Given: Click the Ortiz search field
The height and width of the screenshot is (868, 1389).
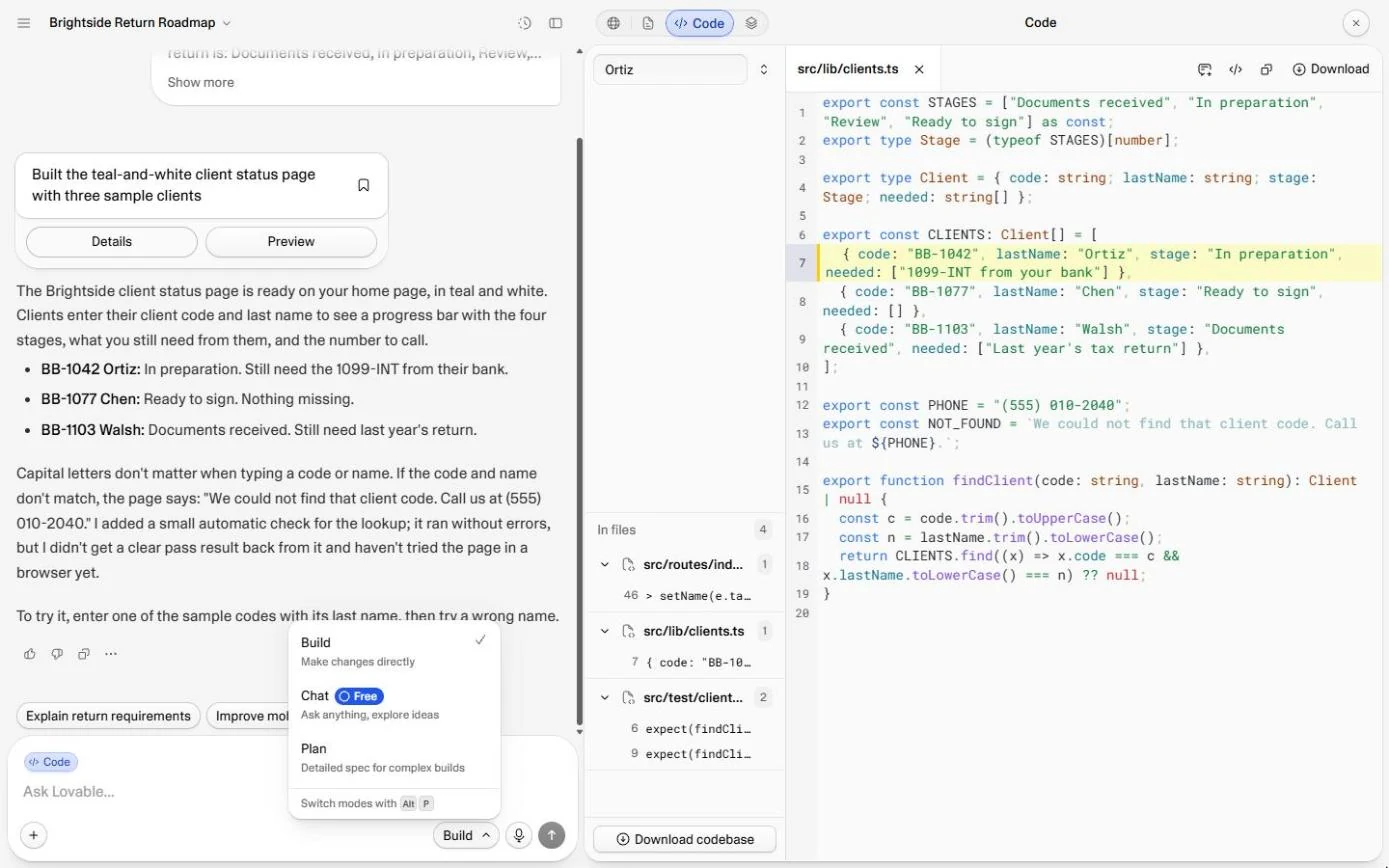Looking at the screenshot, I should 670,70.
